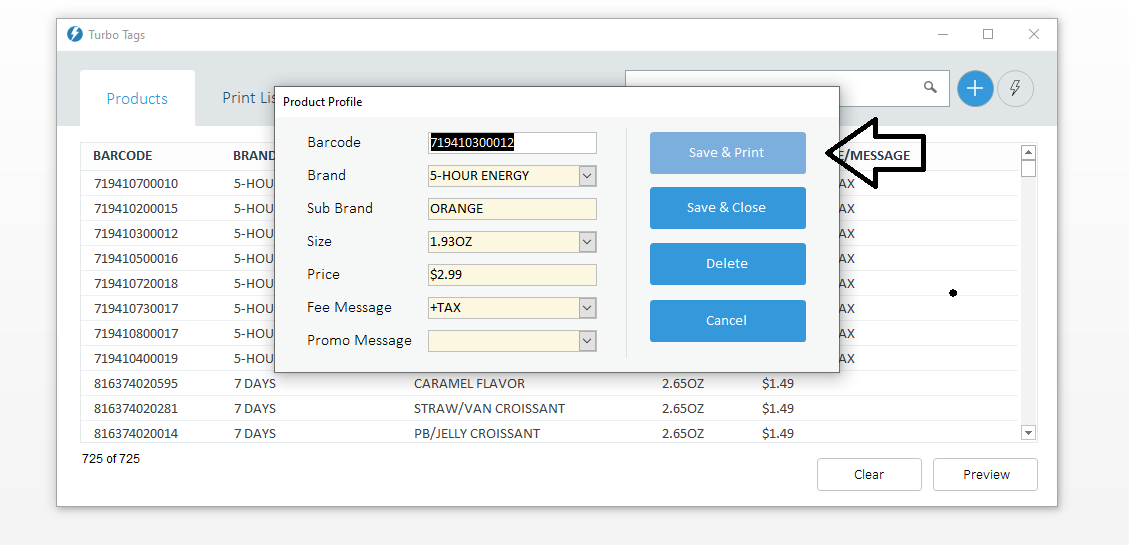The height and width of the screenshot is (545, 1129).
Task: Click the Save & Print button
Action: pos(727,153)
